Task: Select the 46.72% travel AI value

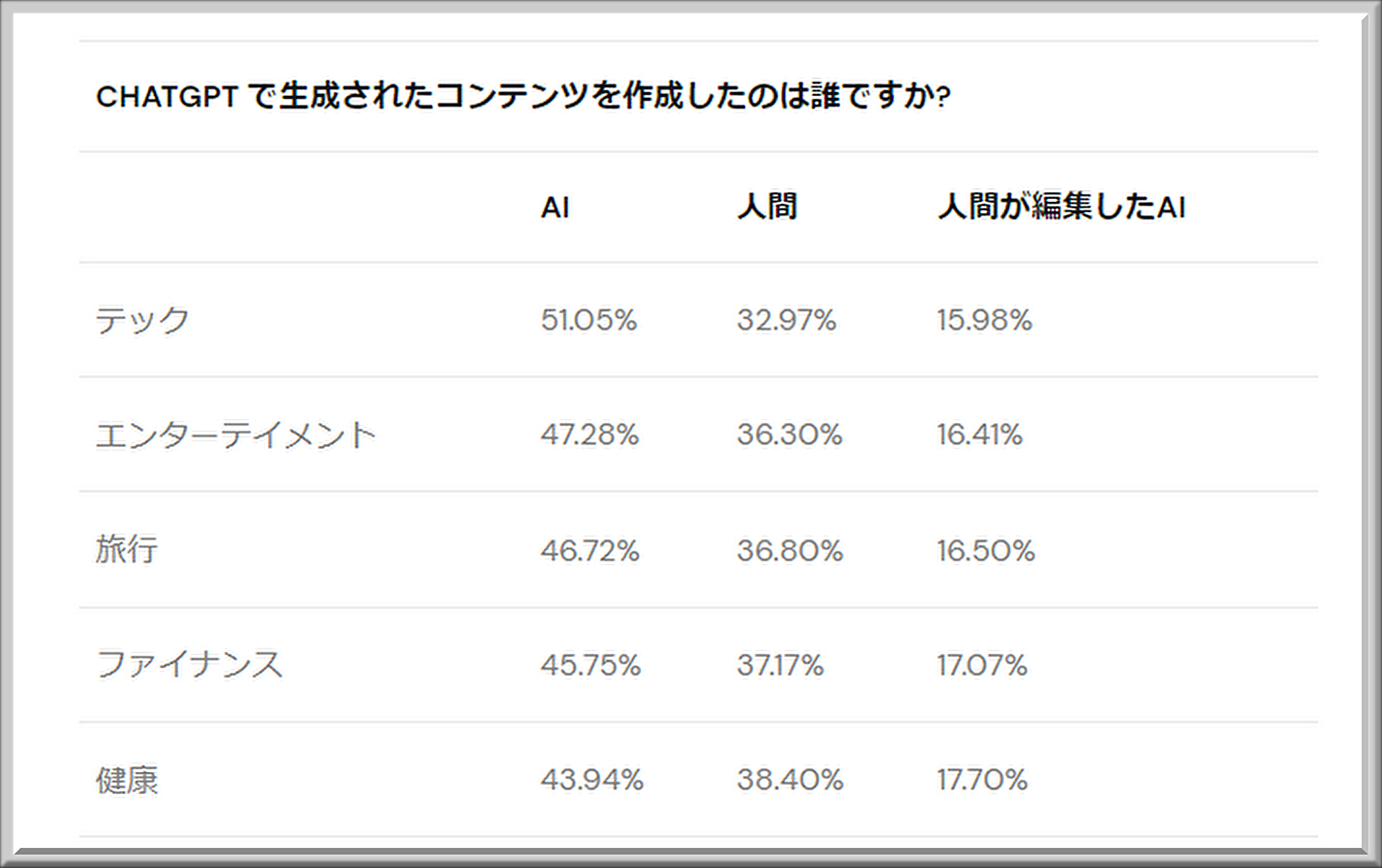Action: [x=590, y=551]
